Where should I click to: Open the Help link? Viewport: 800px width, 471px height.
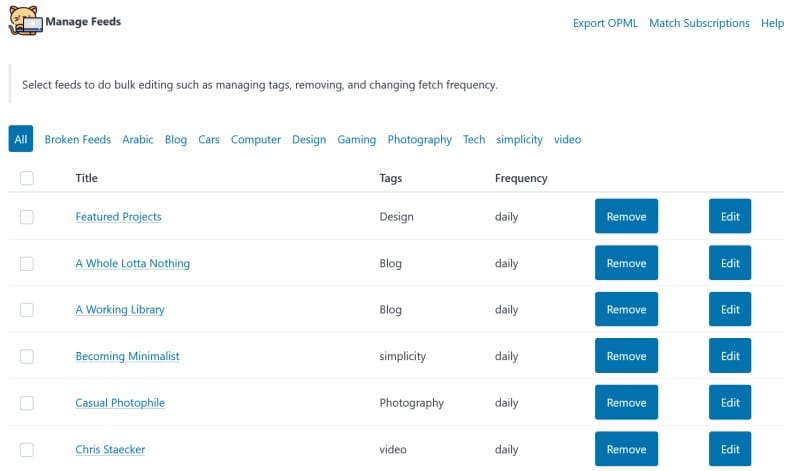point(772,23)
